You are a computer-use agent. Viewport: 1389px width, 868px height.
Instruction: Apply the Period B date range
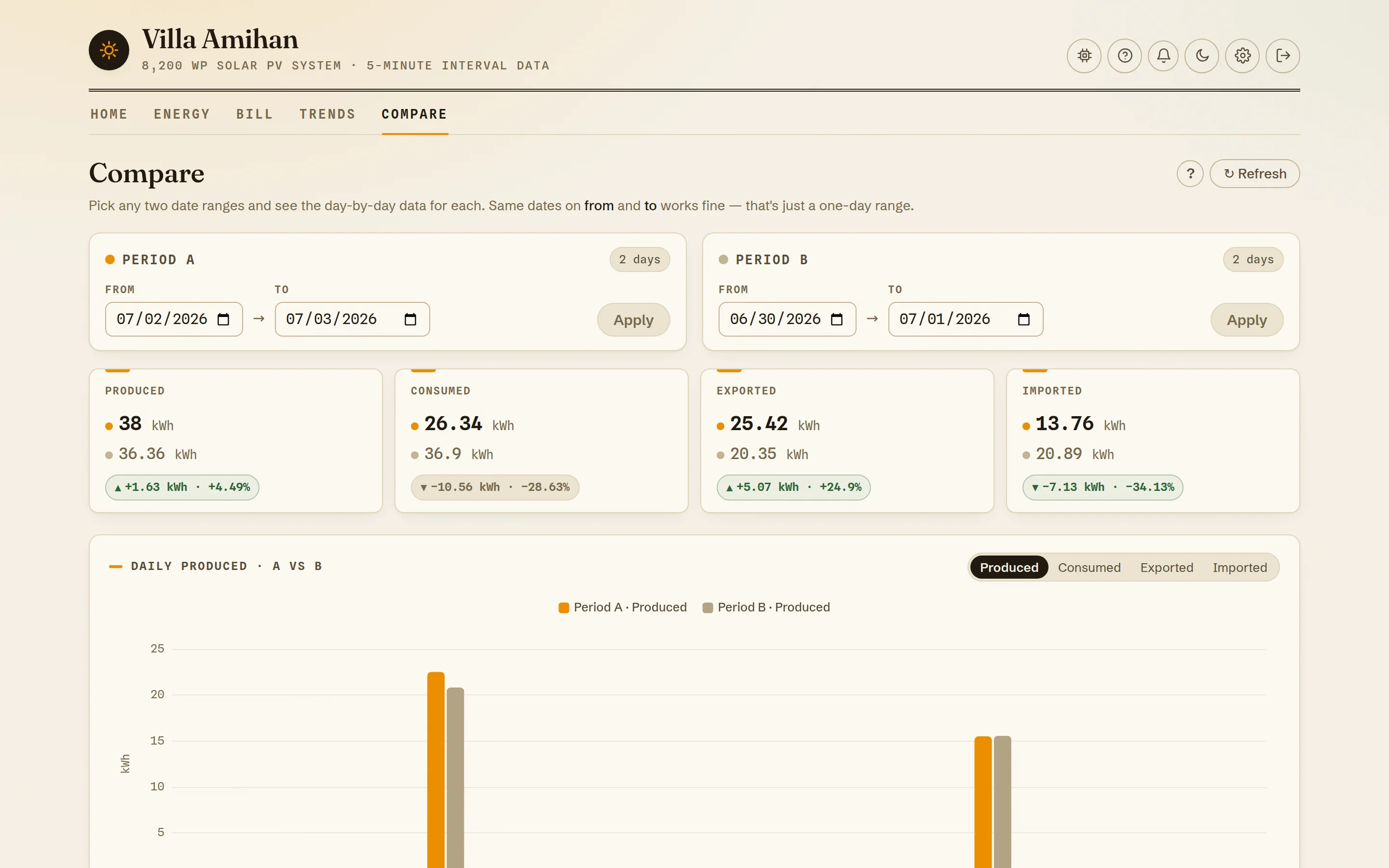[x=1247, y=320]
